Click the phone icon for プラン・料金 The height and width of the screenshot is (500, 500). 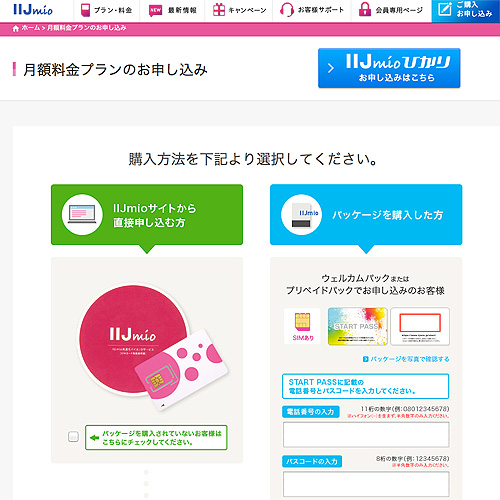coord(85,10)
